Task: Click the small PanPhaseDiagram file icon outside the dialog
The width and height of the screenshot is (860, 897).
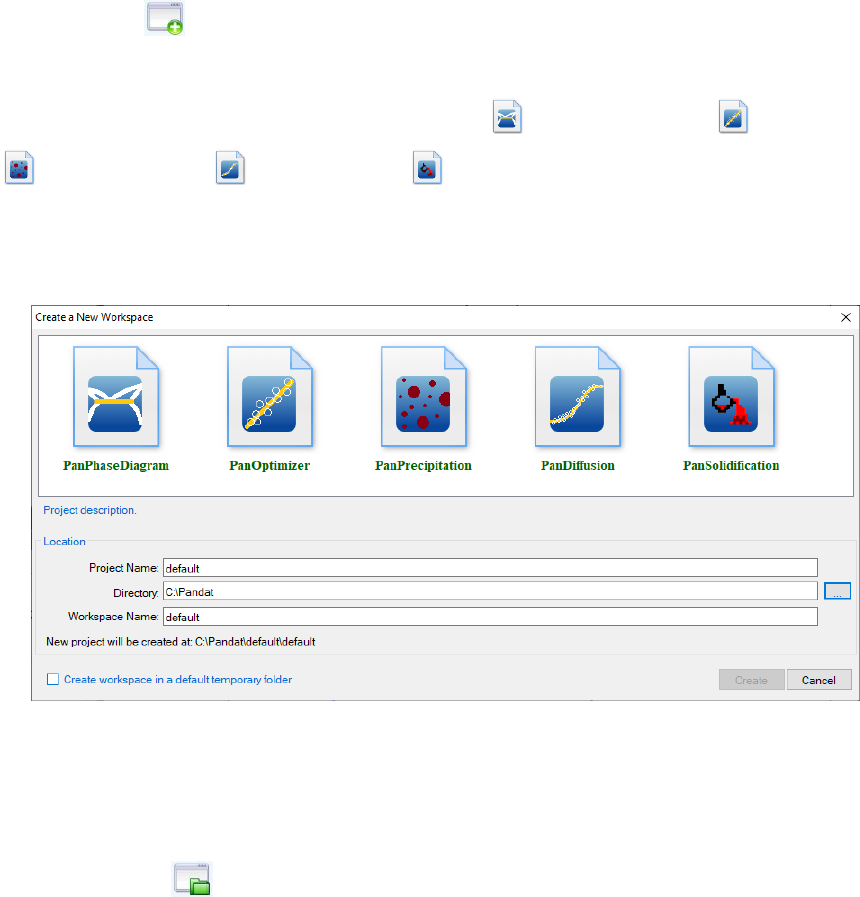Action: pos(508,117)
